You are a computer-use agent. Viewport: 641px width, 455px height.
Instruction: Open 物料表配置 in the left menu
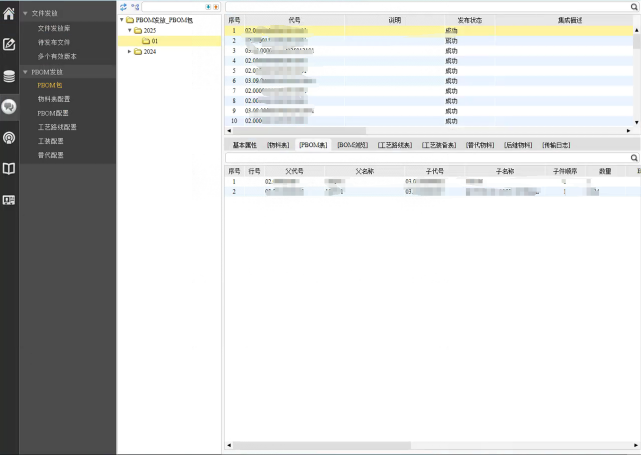53,99
